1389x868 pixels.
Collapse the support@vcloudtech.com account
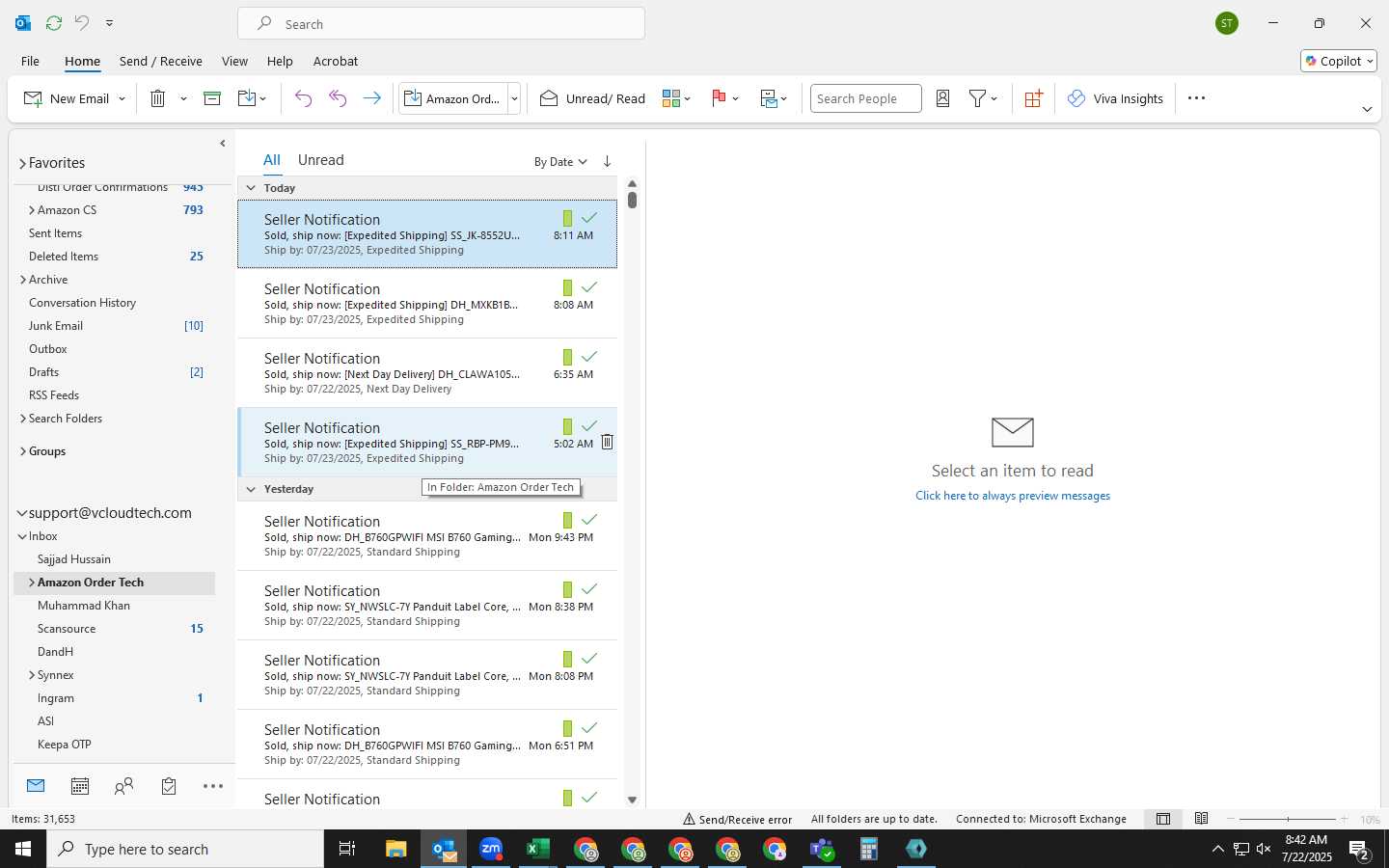[21, 513]
